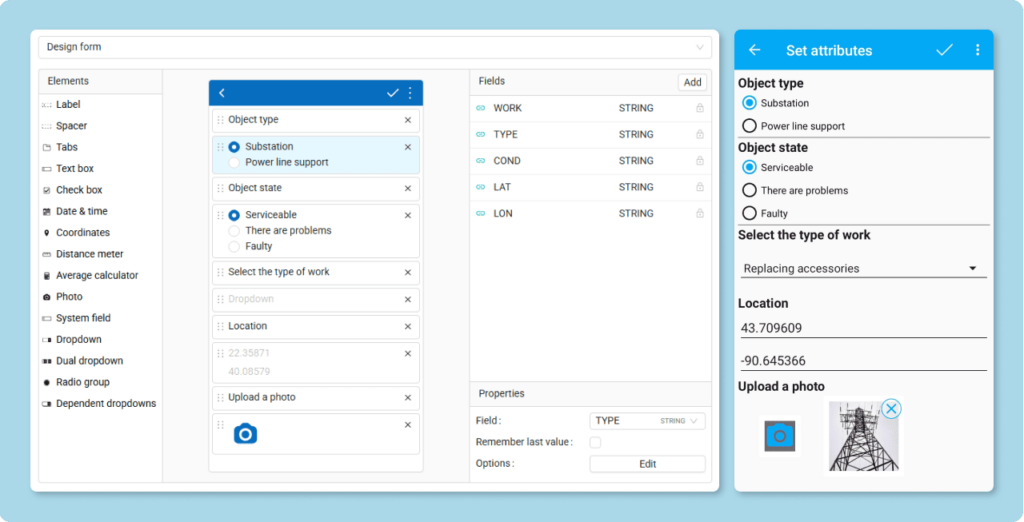Pick the Coordinates element pin icon

46,233
